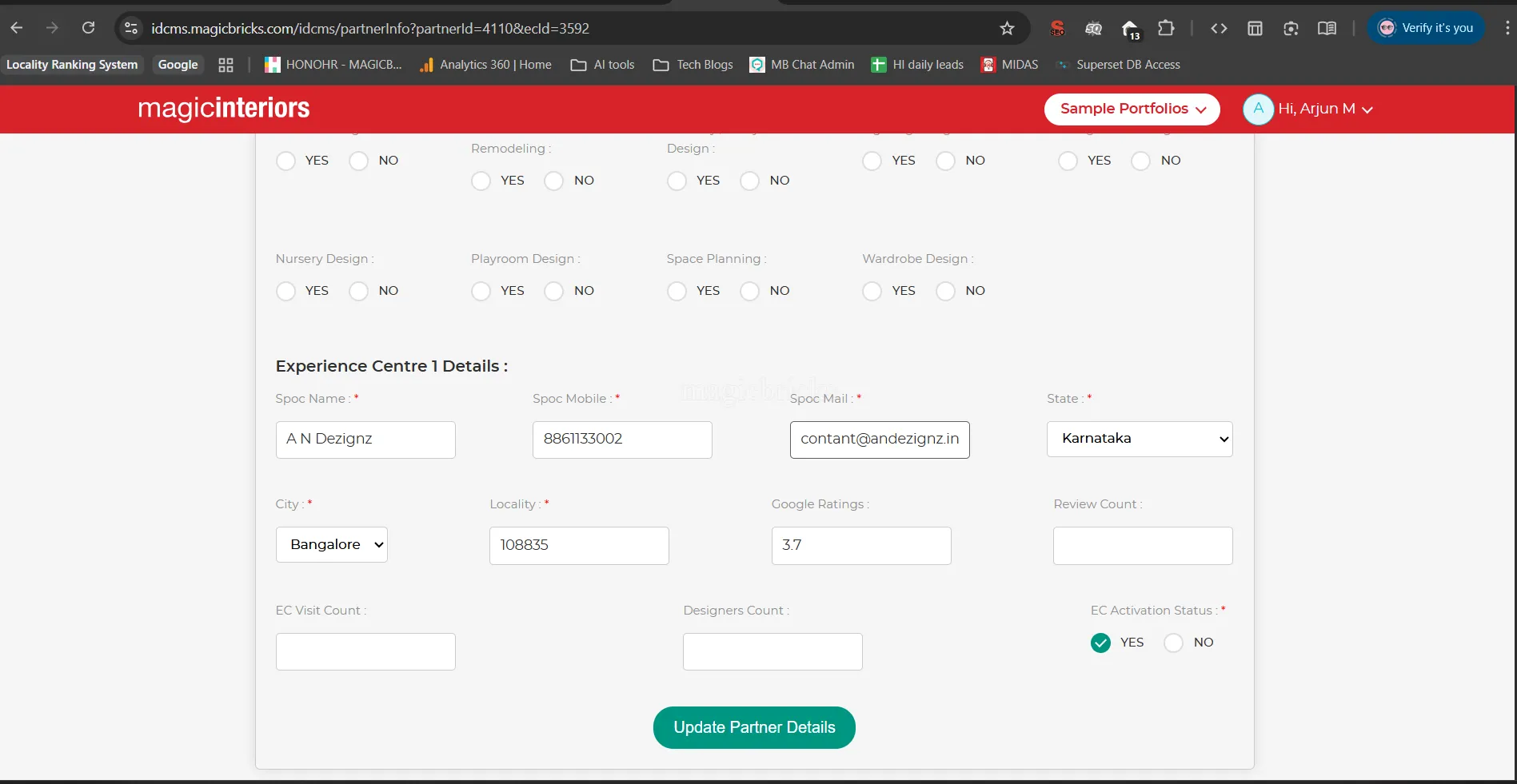The height and width of the screenshot is (784, 1517).
Task: Open the browser extensions puzzle icon
Action: [x=1166, y=29]
